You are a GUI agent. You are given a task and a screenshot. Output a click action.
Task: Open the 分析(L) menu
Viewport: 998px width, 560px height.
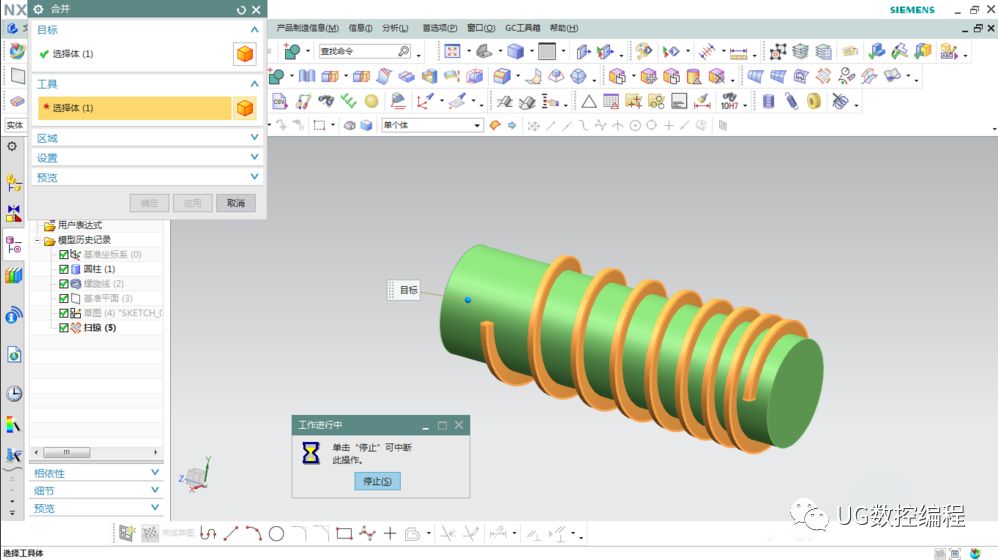(x=395, y=28)
